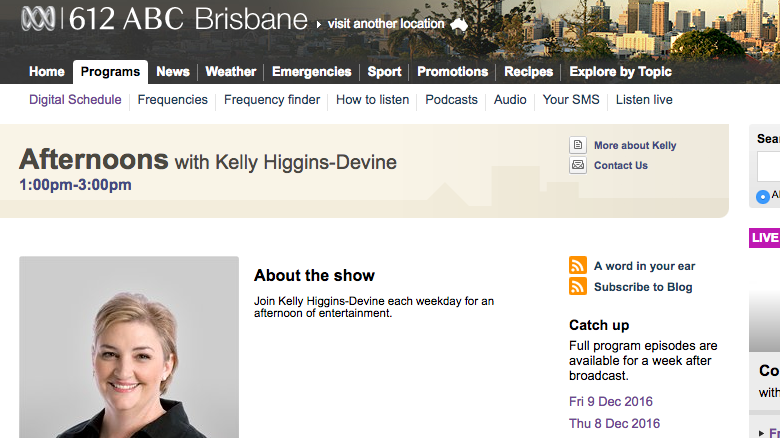The width and height of the screenshot is (780, 438).
Task: Expand visit another location selector
Action: coord(385,24)
